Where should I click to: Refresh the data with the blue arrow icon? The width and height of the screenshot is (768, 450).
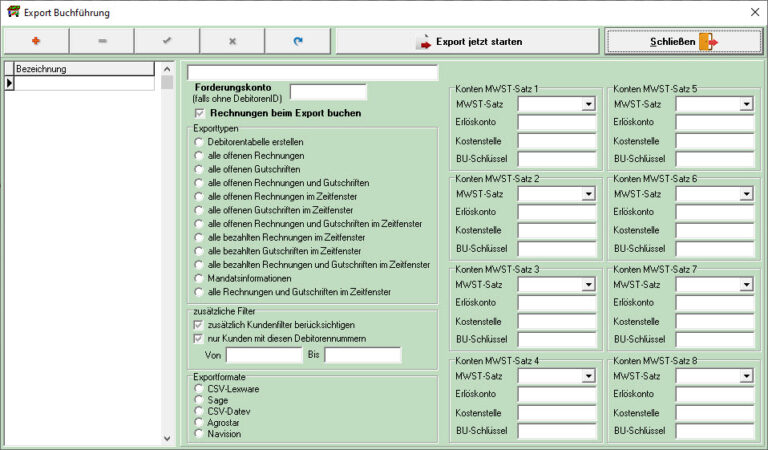[x=298, y=41]
